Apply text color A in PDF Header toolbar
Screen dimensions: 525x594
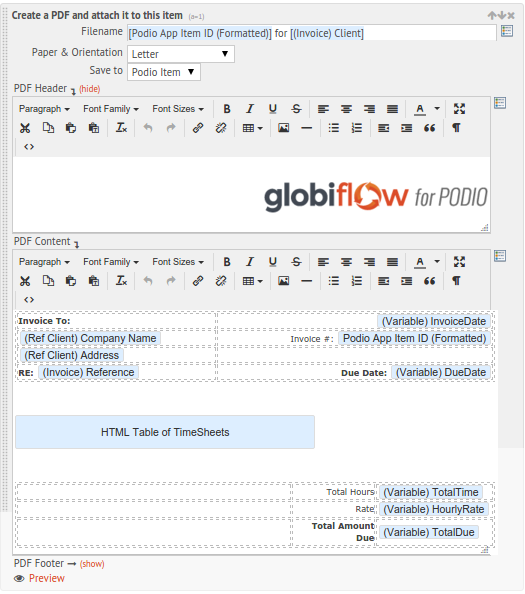420,109
